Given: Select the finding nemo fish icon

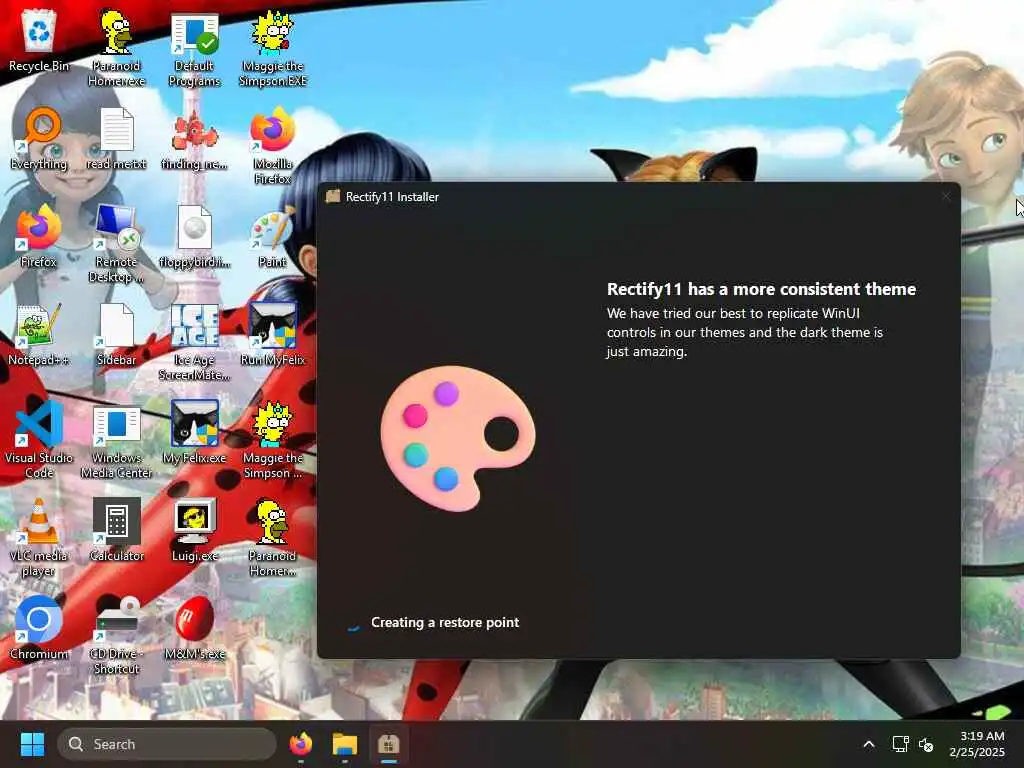Looking at the screenshot, I should [x=195, y=139].
